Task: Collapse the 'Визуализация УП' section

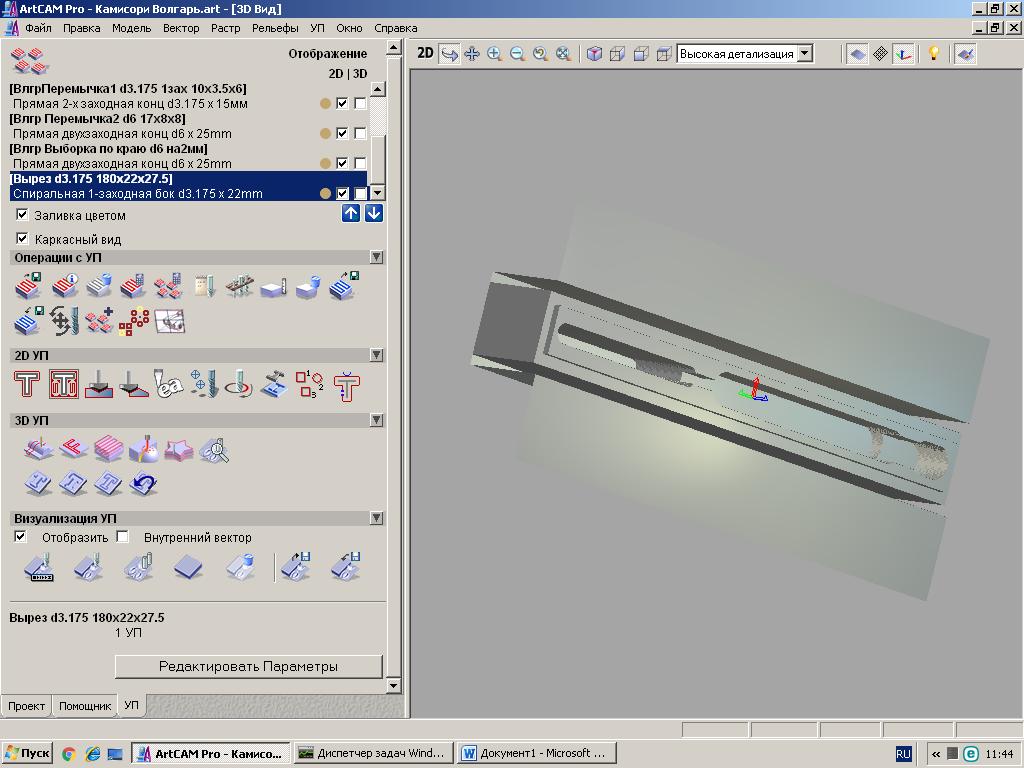Action: click(376, 518)
